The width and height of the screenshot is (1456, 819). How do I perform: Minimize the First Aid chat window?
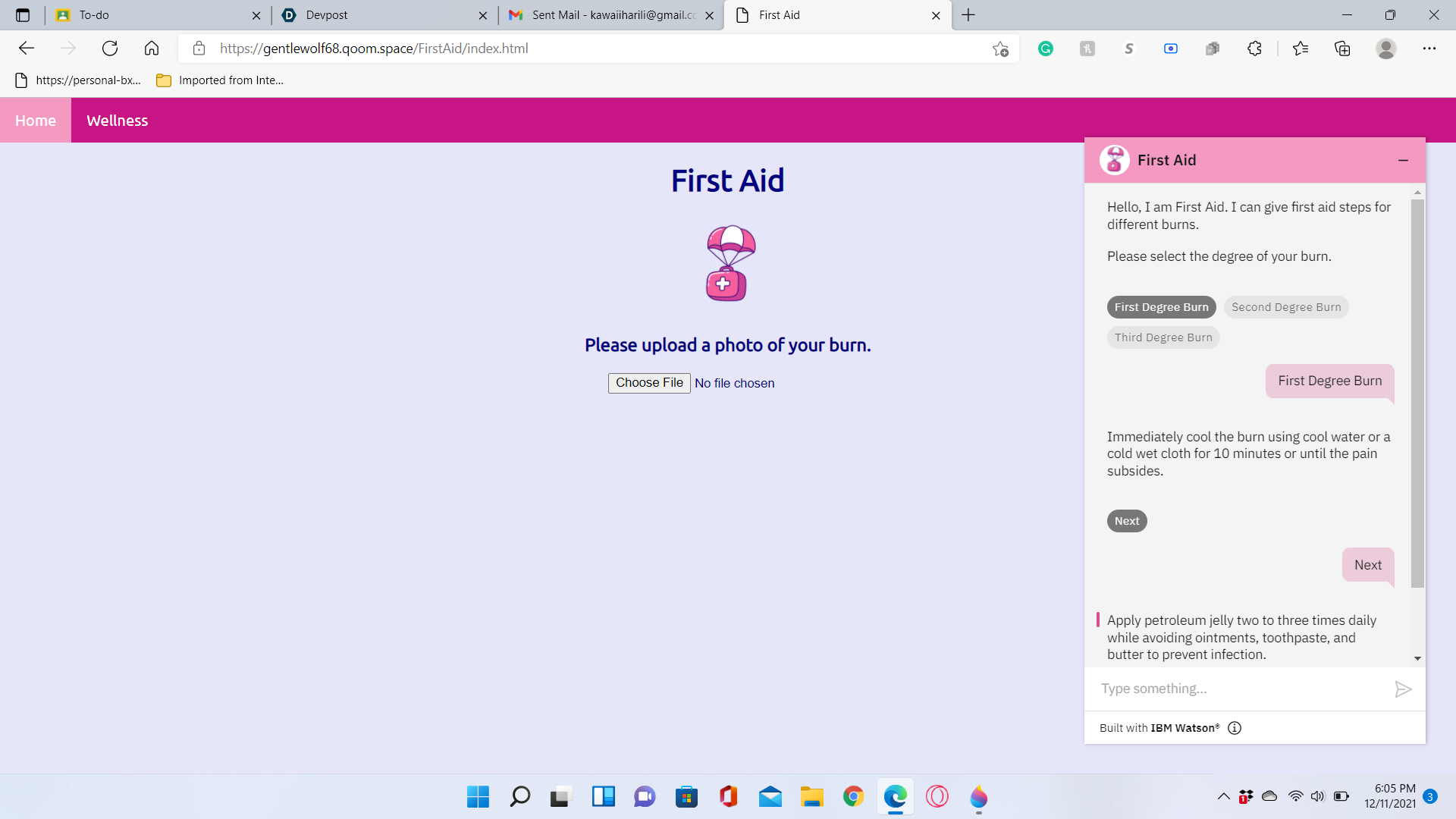1403,160
